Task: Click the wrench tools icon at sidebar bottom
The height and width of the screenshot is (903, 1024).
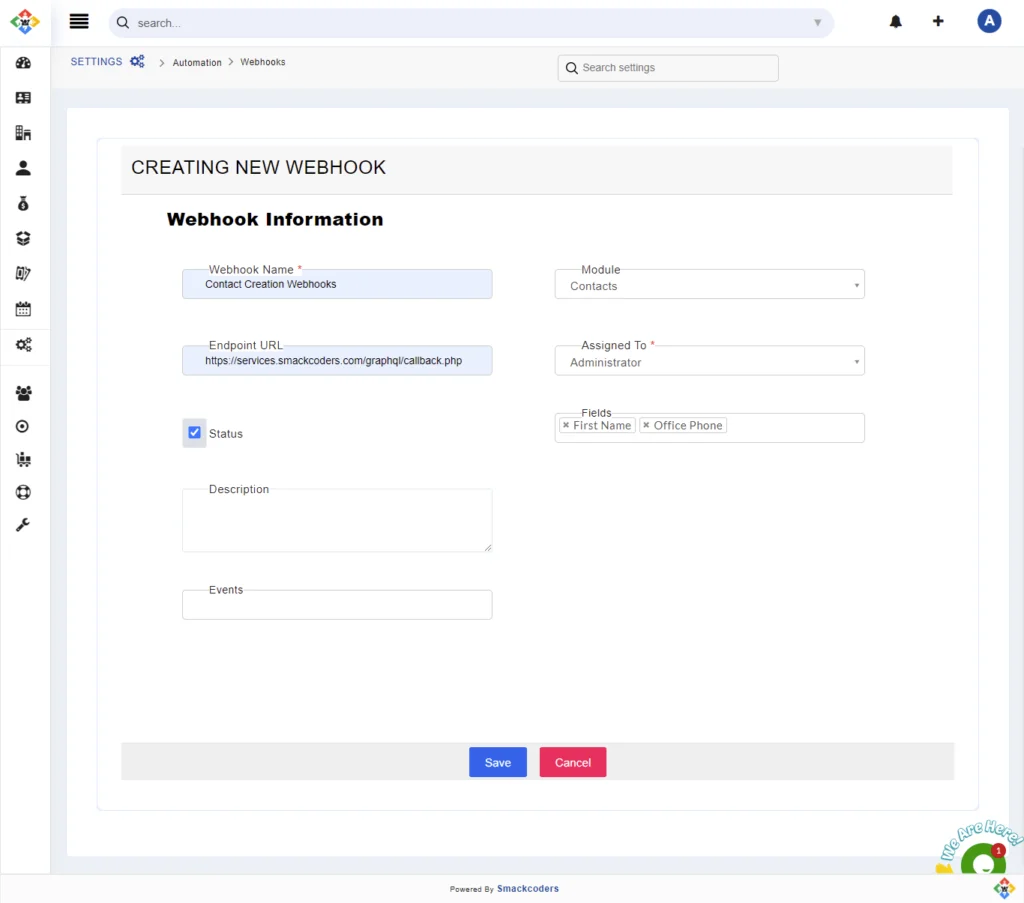Action: pyautogui.click(x=24, y=524)
